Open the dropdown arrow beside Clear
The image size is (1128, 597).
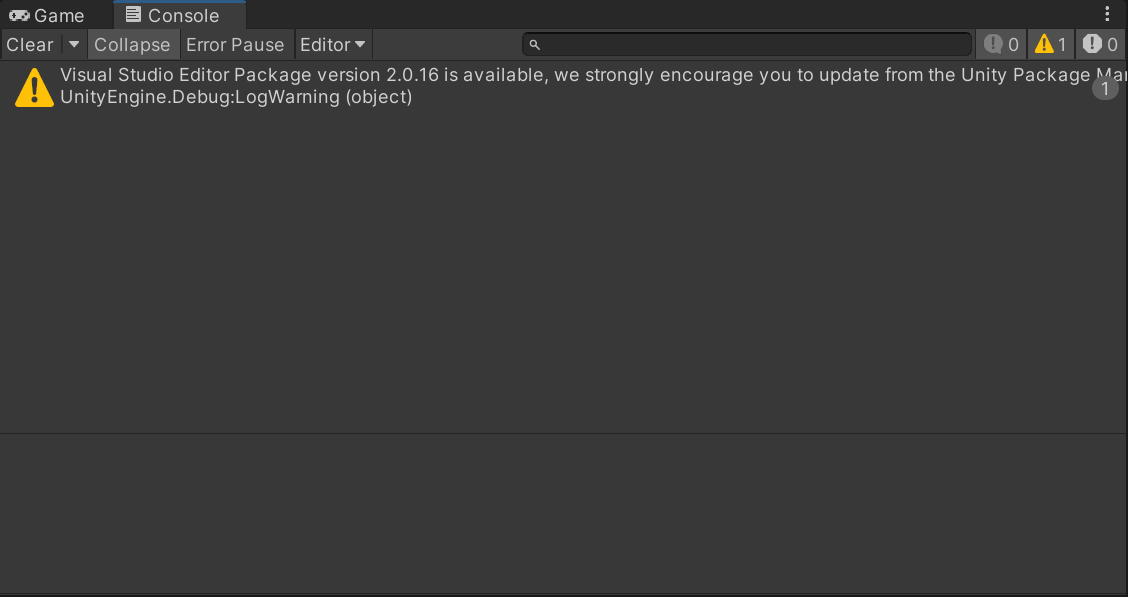coord(74,45)
